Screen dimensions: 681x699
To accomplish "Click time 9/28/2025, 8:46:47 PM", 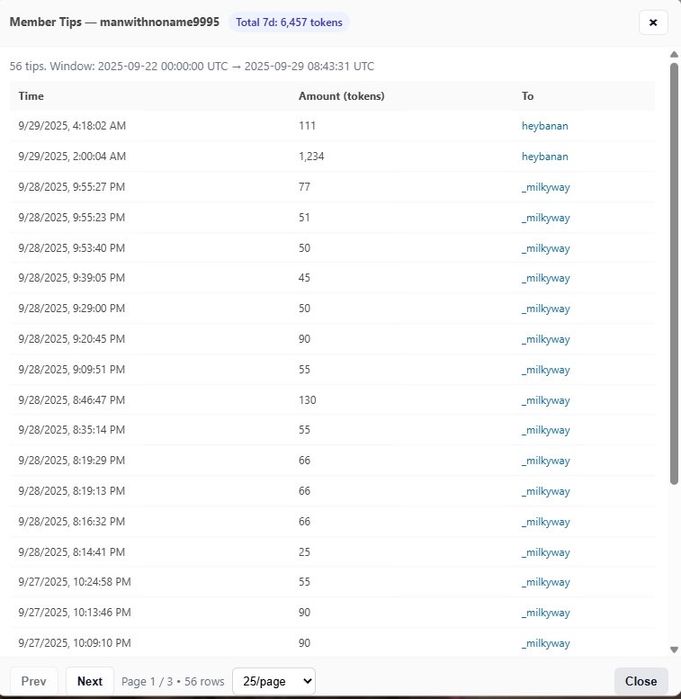I will click(72, 400).
